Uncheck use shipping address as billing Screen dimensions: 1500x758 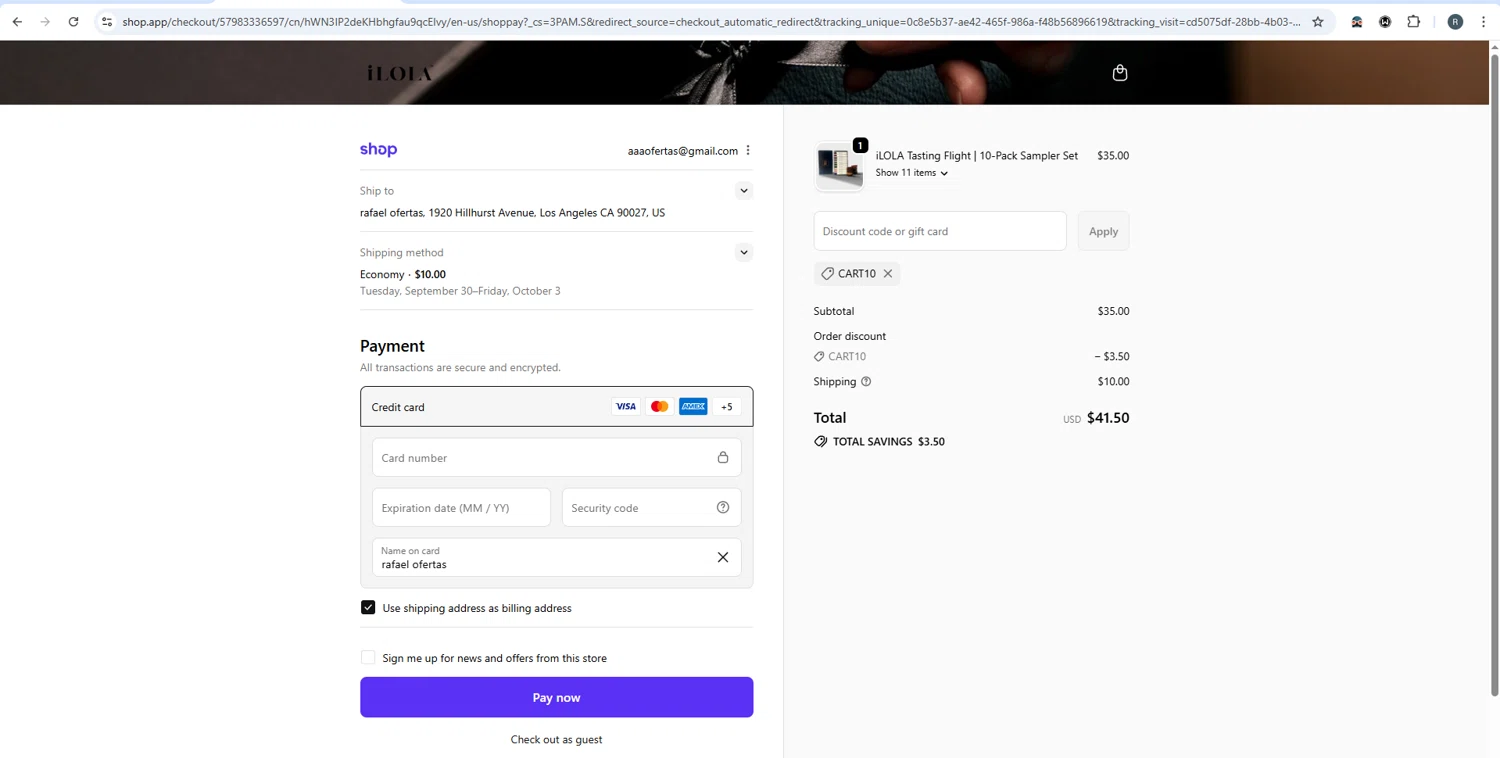(x=368, y=607)
